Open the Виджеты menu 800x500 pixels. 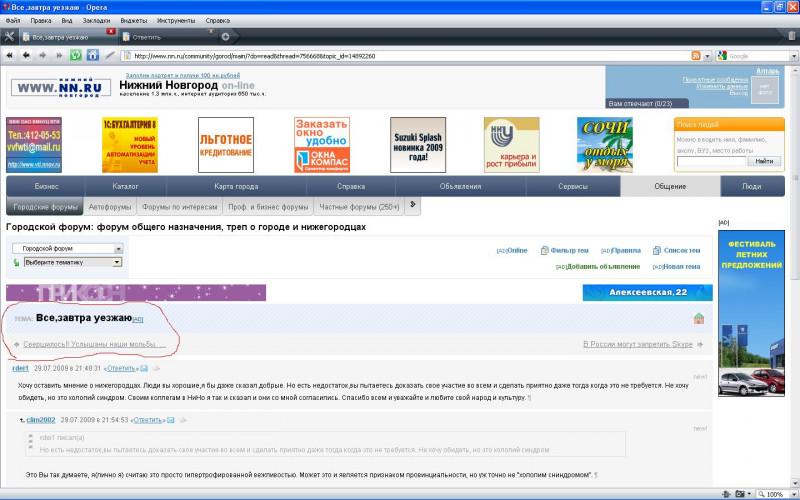[x=134, y=20]
